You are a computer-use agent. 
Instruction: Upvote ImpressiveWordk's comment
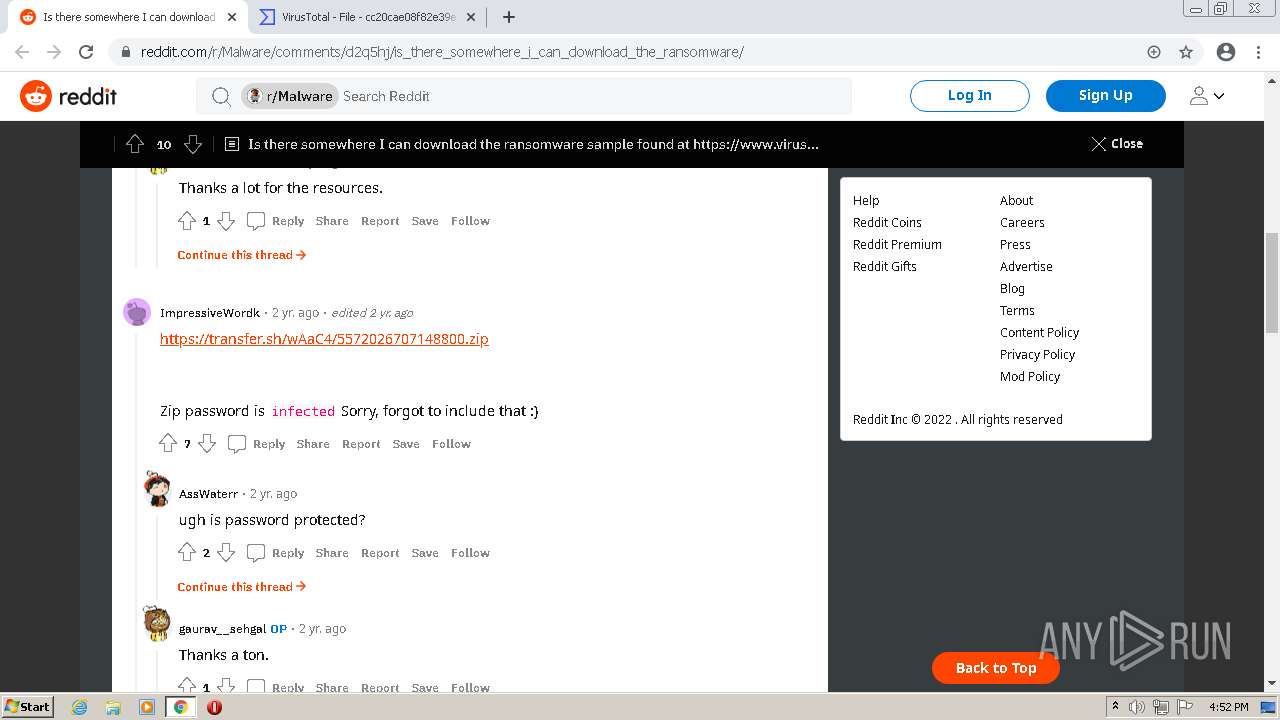click(168, 444)
